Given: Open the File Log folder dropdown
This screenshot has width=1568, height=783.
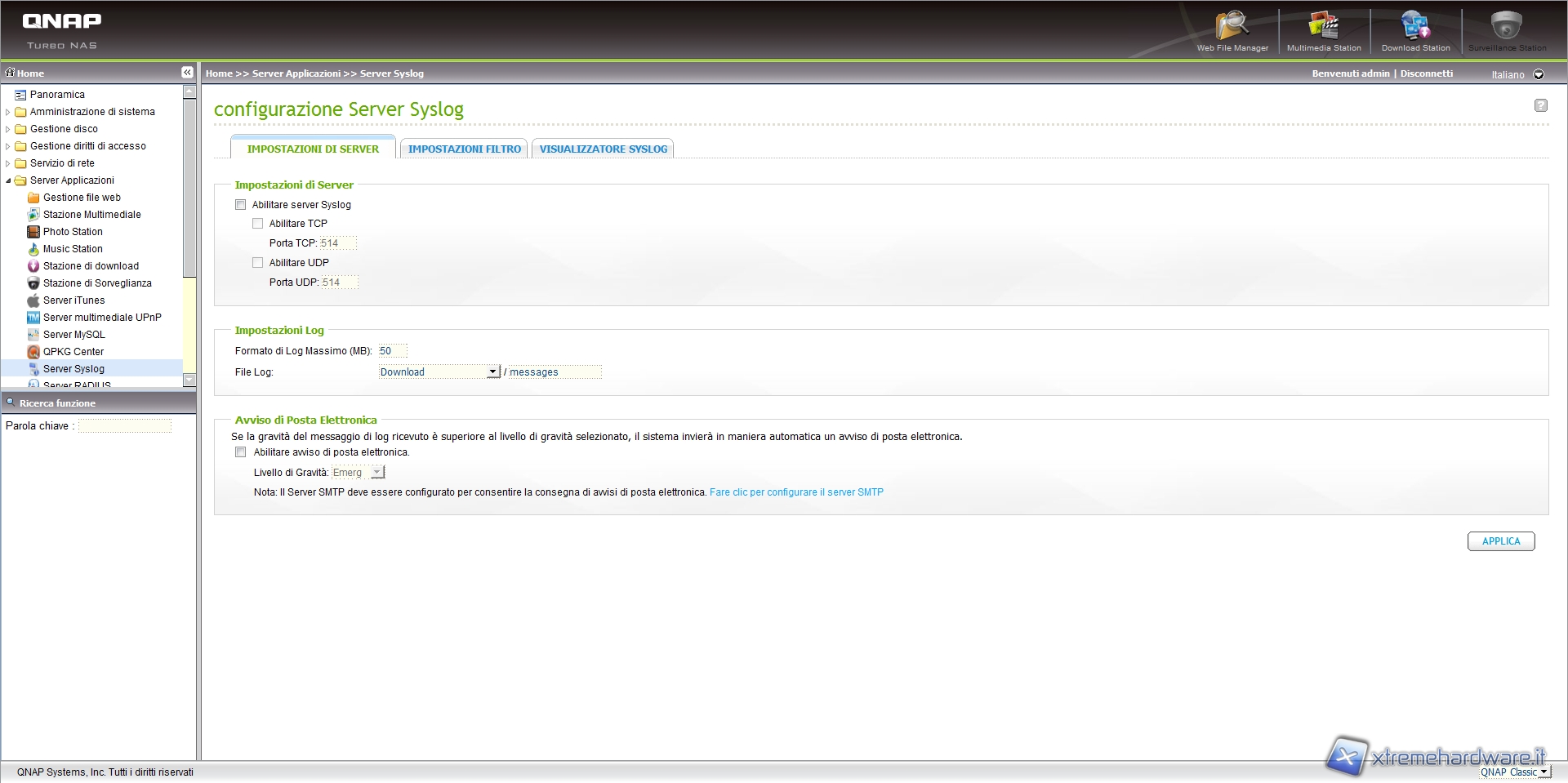Looking at the screenshot, I should 492,372.
